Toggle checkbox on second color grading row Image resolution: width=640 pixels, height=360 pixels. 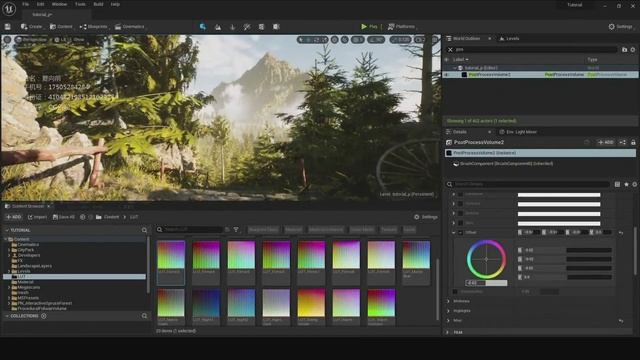point(460,204)
